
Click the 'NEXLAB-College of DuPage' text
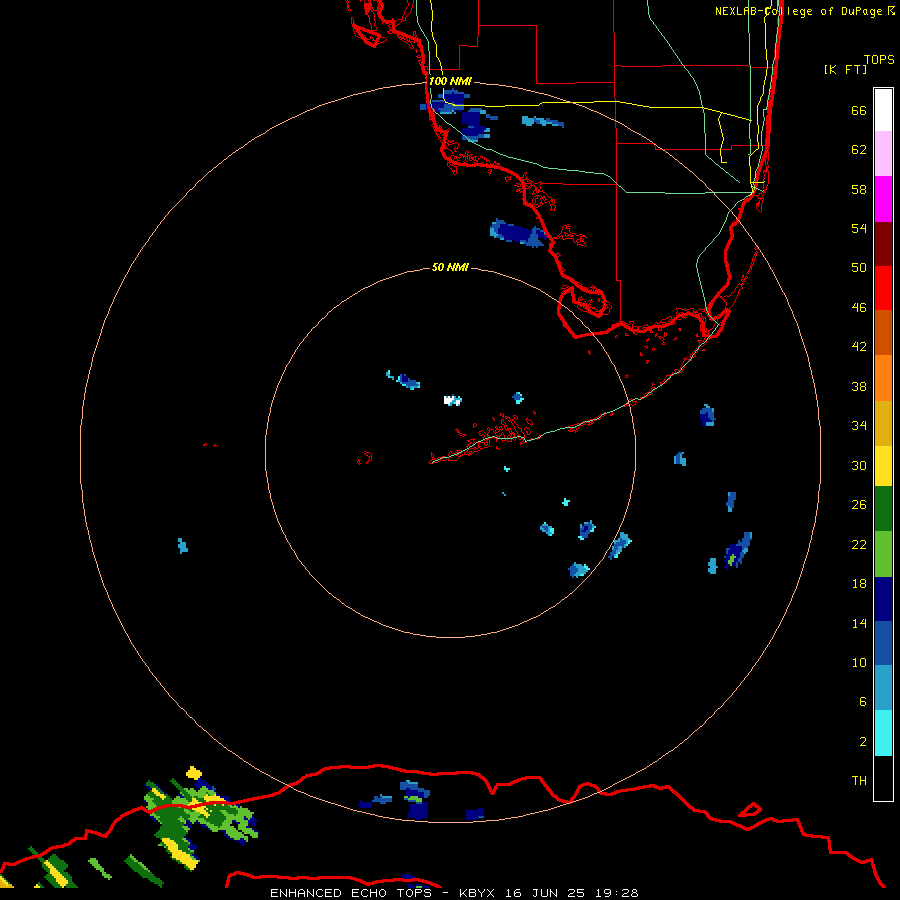tap(799, 11)
